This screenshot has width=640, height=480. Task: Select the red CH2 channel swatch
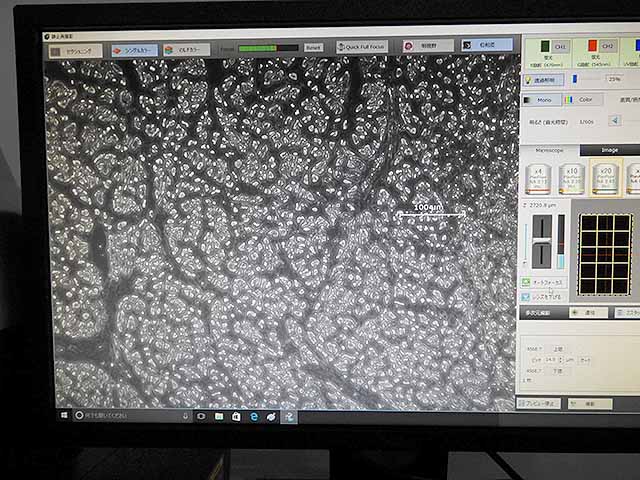[593, 45]
